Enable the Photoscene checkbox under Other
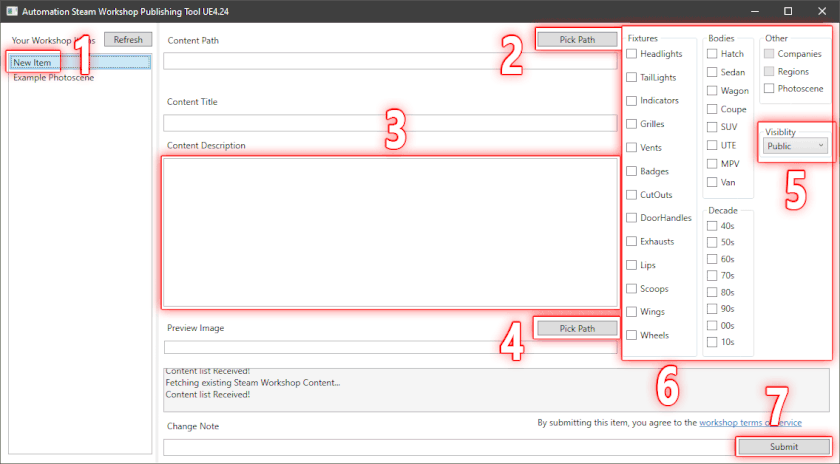Screen dimensions: 840x464 769,88
